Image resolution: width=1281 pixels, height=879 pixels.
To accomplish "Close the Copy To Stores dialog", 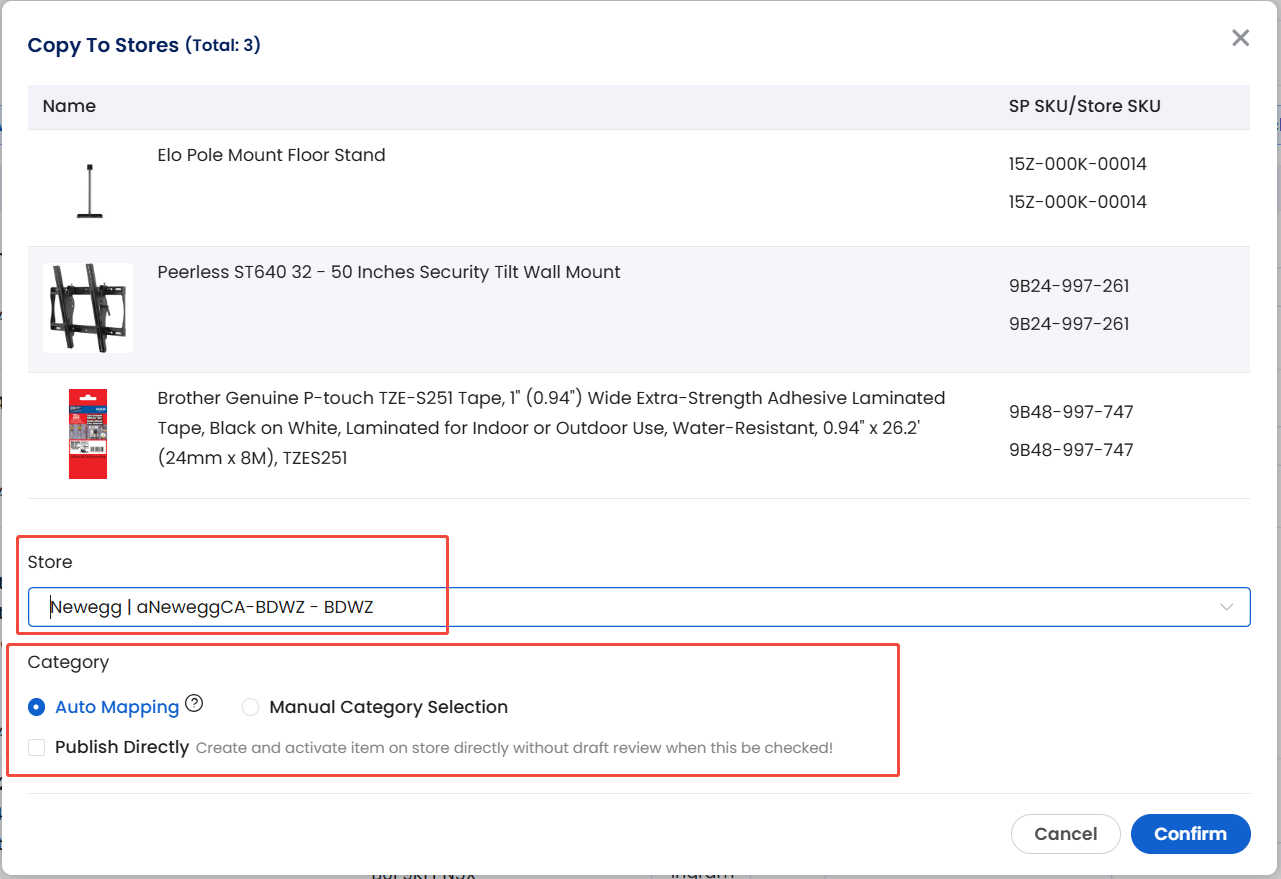I will click(x=1240, y=38).
